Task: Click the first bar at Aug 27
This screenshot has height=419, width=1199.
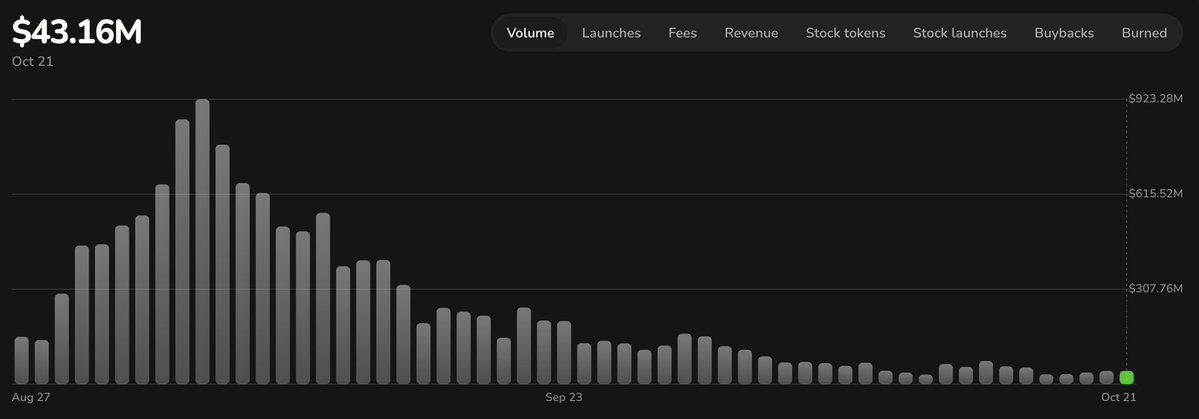Action: (21, 360)
